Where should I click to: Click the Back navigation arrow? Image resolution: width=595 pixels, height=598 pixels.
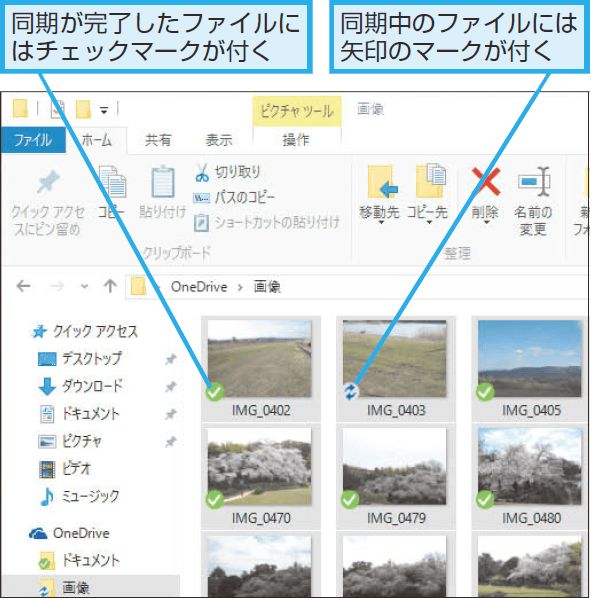tap(24, 286)
